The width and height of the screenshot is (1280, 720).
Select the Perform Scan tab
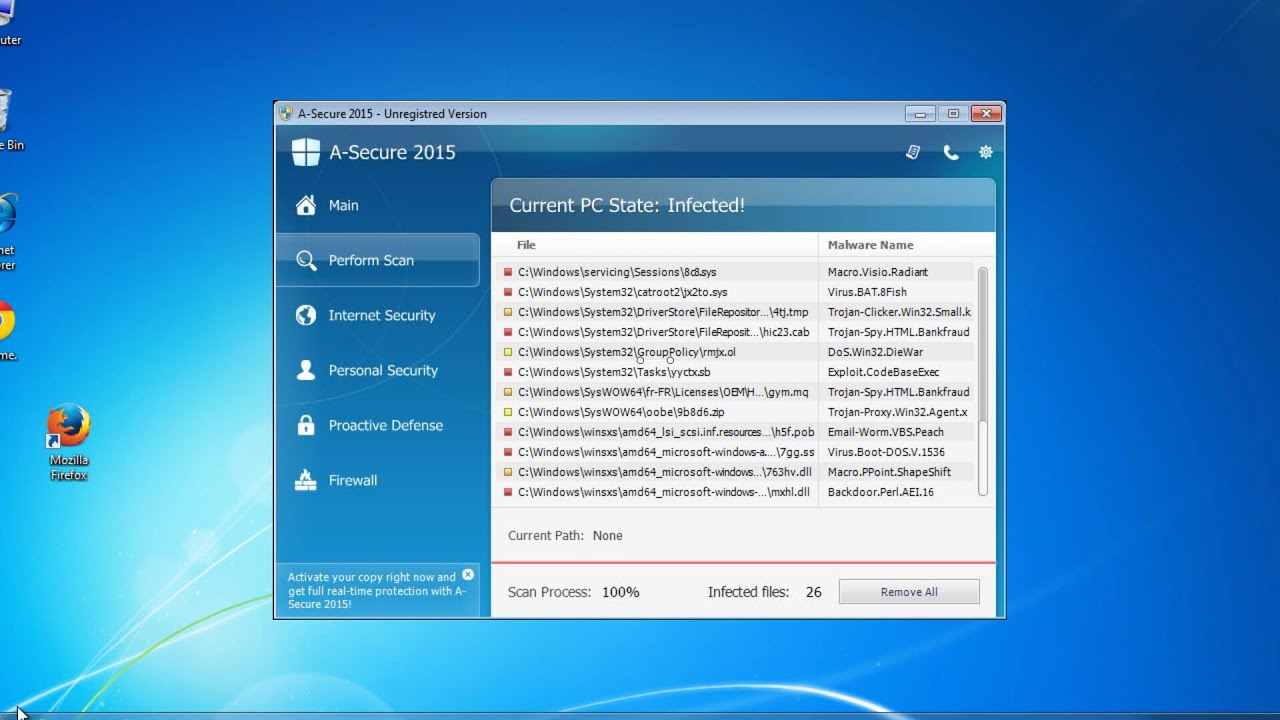(x=377, y=260)
